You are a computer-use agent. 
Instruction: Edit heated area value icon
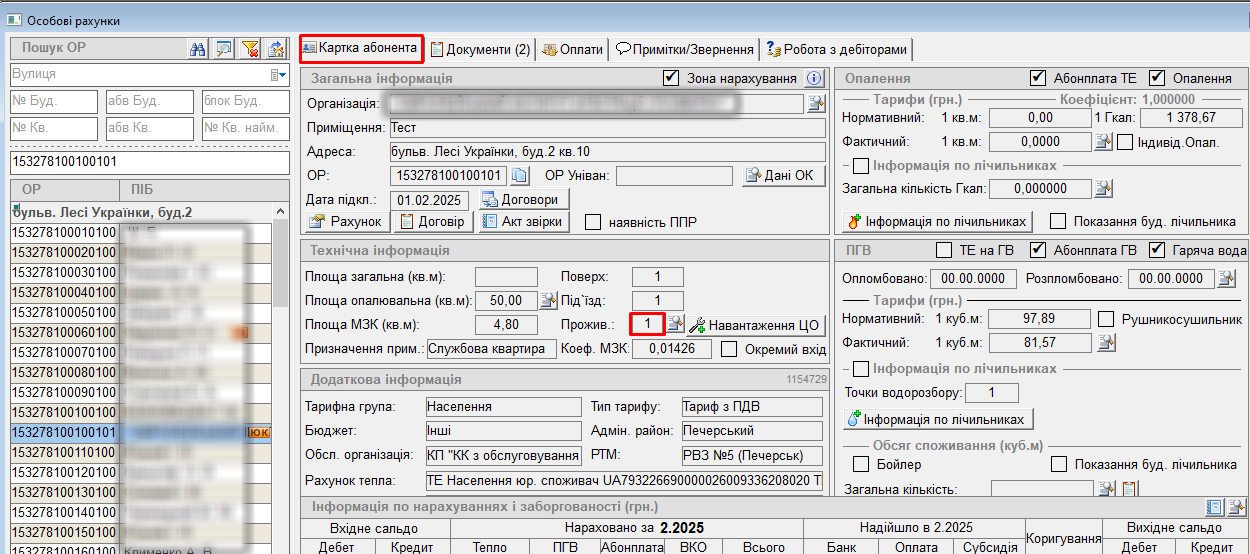(548, 300)
